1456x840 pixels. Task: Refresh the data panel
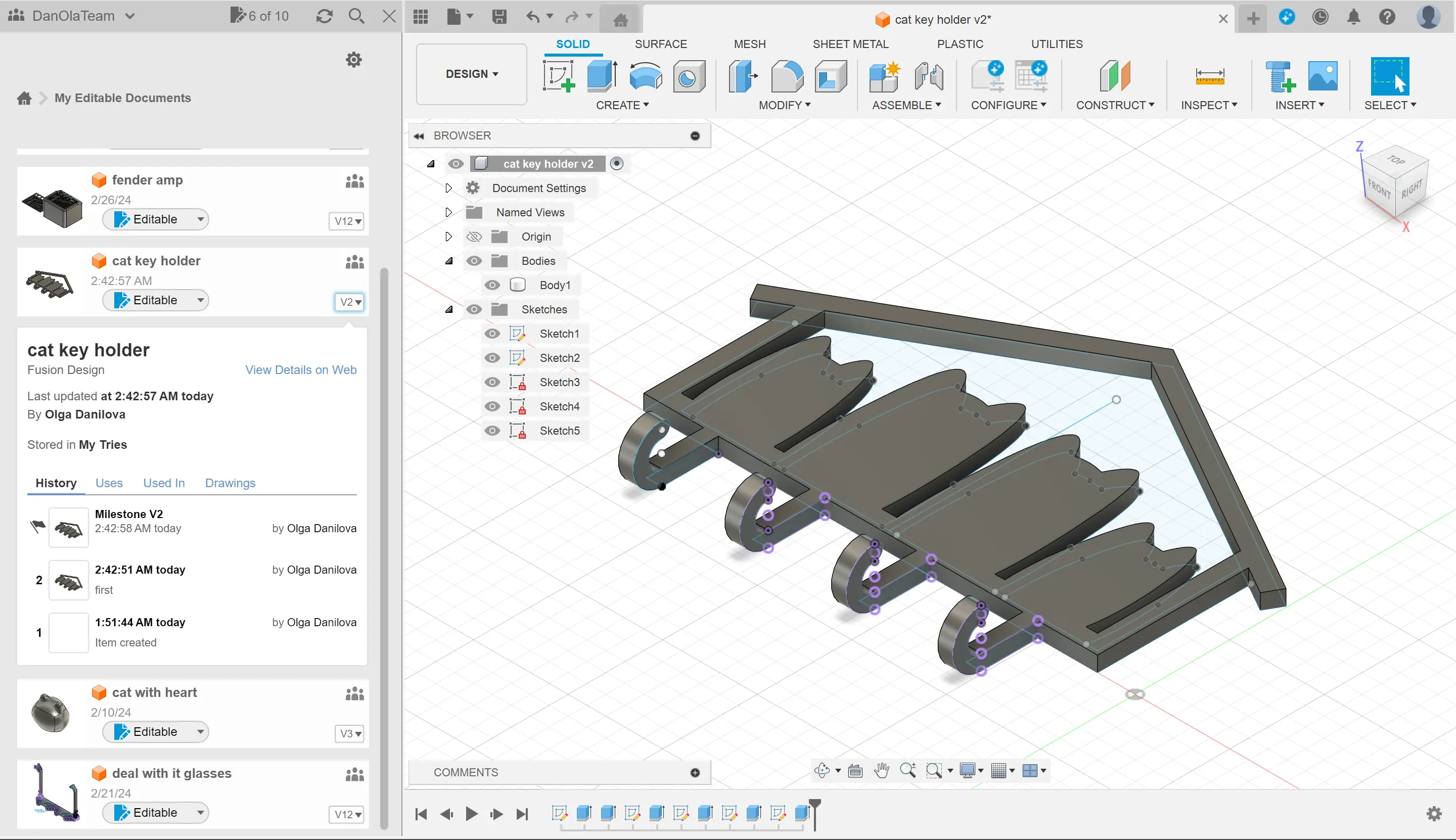click(x=325, y=16)
